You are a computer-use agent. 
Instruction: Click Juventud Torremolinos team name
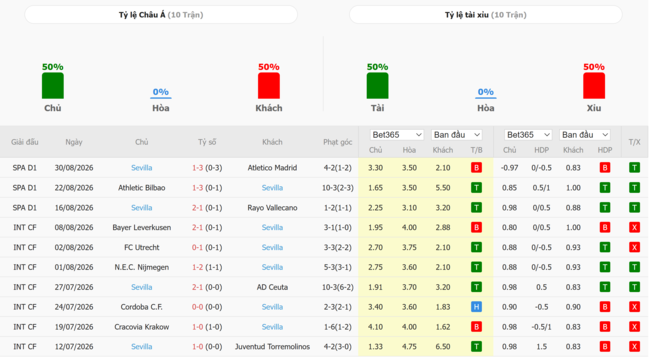point(272,347)
